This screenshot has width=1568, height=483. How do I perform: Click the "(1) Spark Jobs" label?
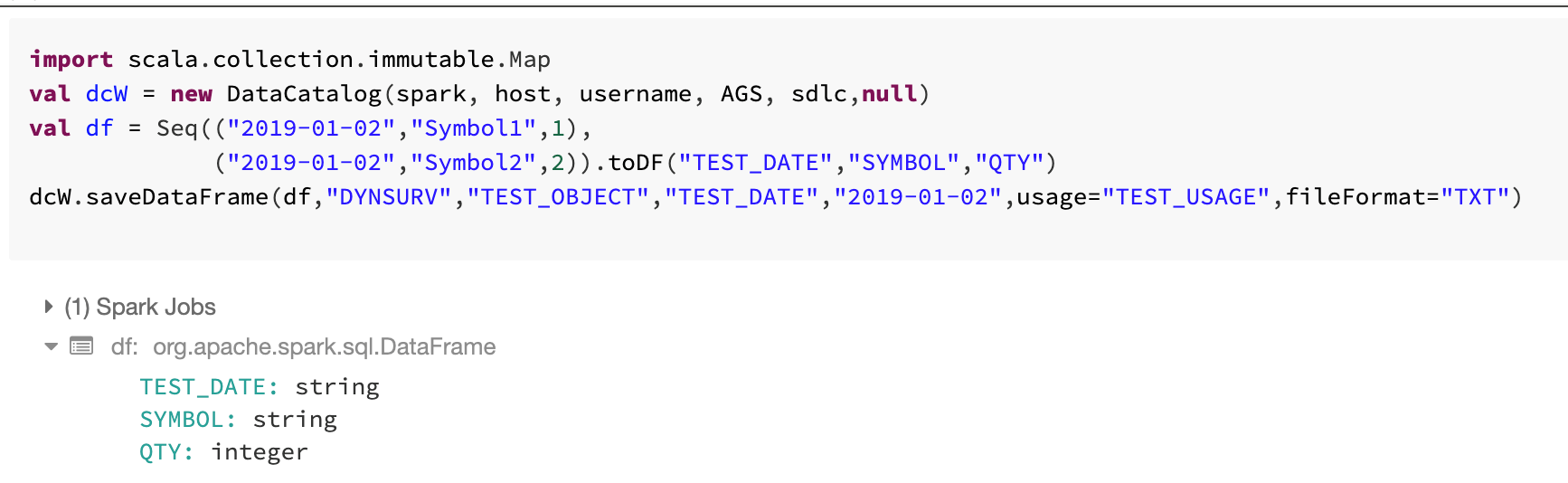[x=140, y=307]
